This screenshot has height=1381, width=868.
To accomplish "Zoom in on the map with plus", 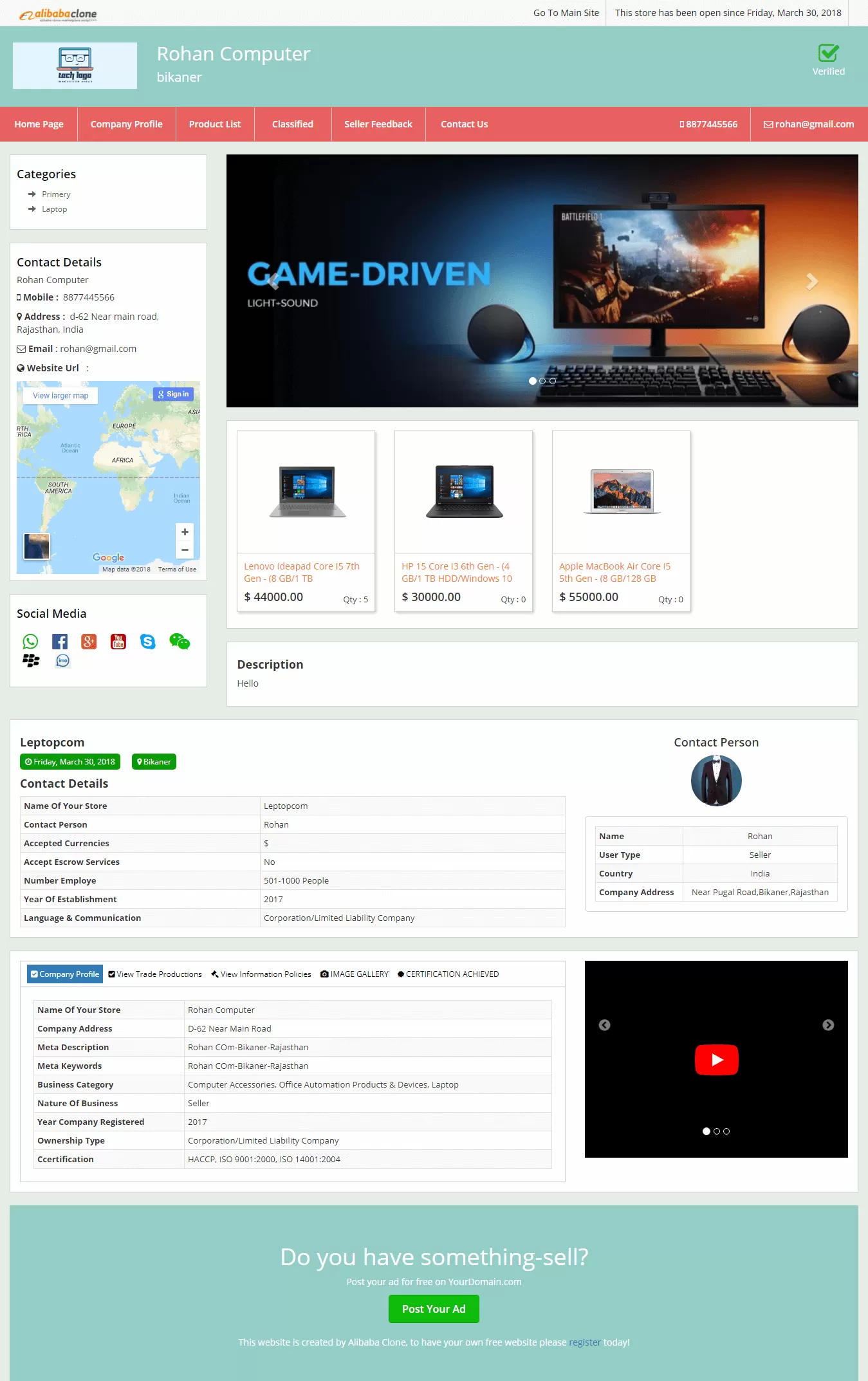I will (x=185, y=532).
